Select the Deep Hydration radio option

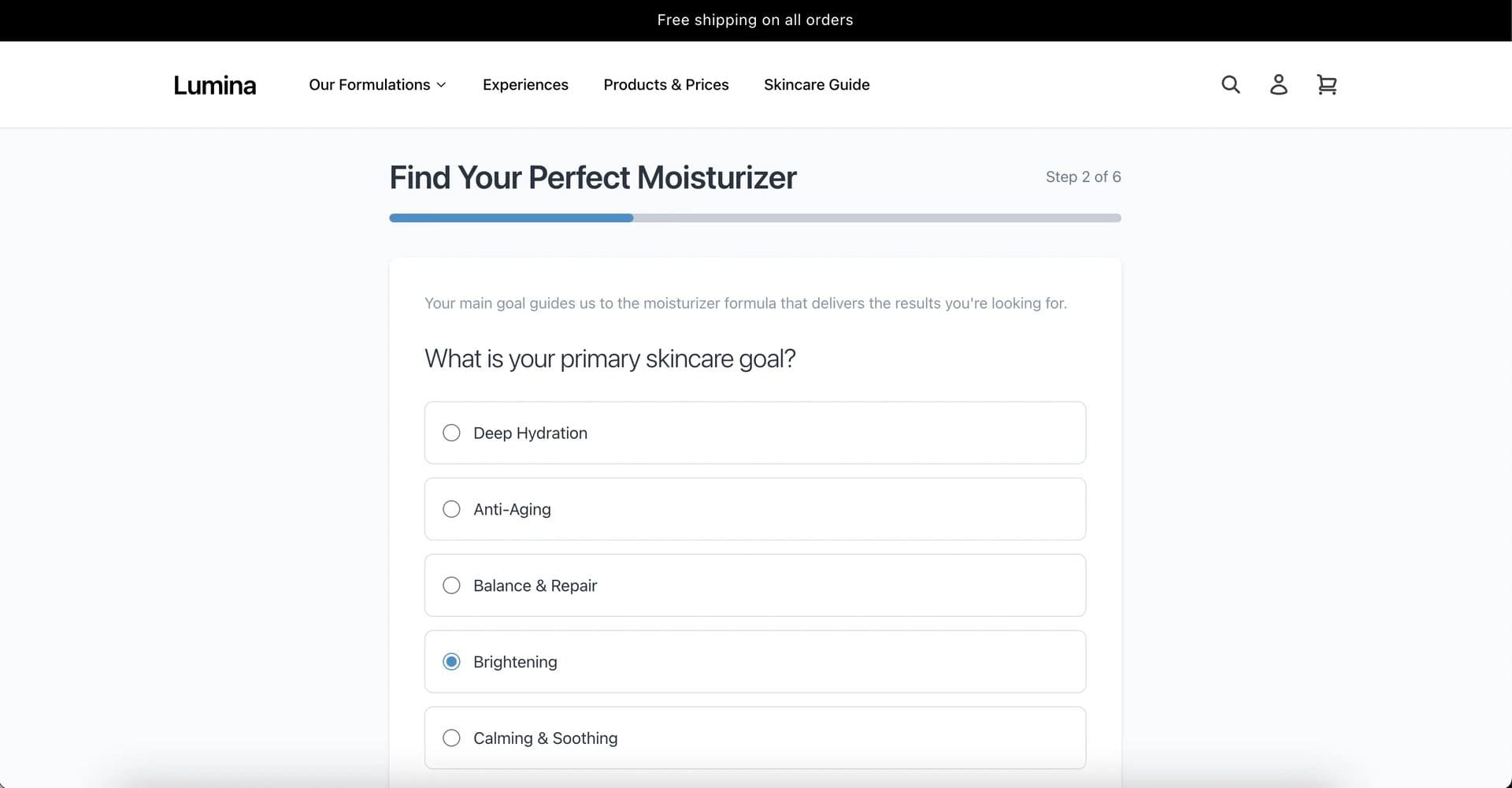point(451,433)
